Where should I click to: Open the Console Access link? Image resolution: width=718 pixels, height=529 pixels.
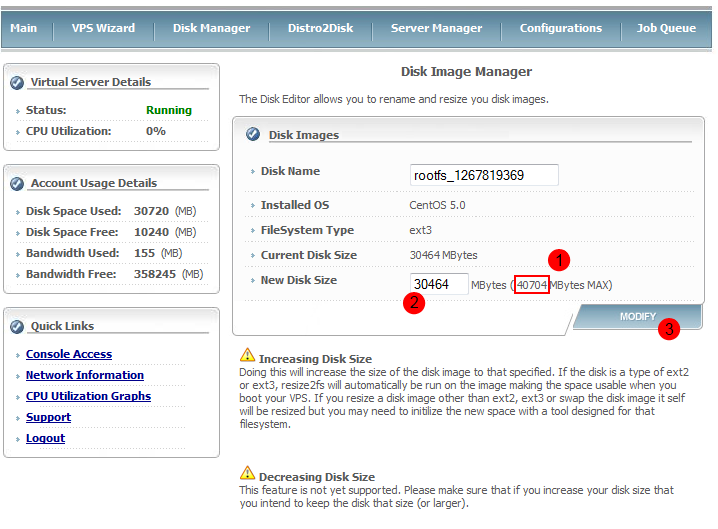[69, 354]
